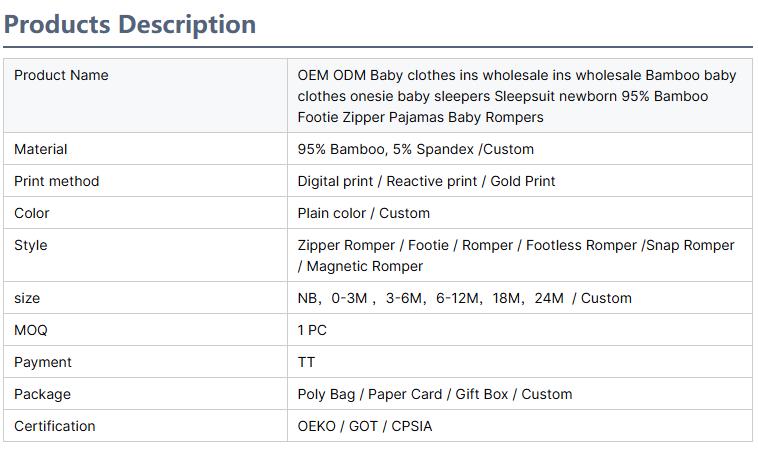This screenshot has width=758, height=458.
Task: Click the Poly Bag / Paper Card value
Action: click(x=434, y=394)
